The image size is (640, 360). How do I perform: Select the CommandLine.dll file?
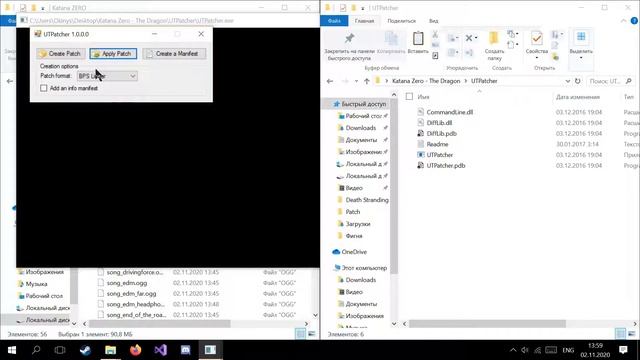coord(449,112)
